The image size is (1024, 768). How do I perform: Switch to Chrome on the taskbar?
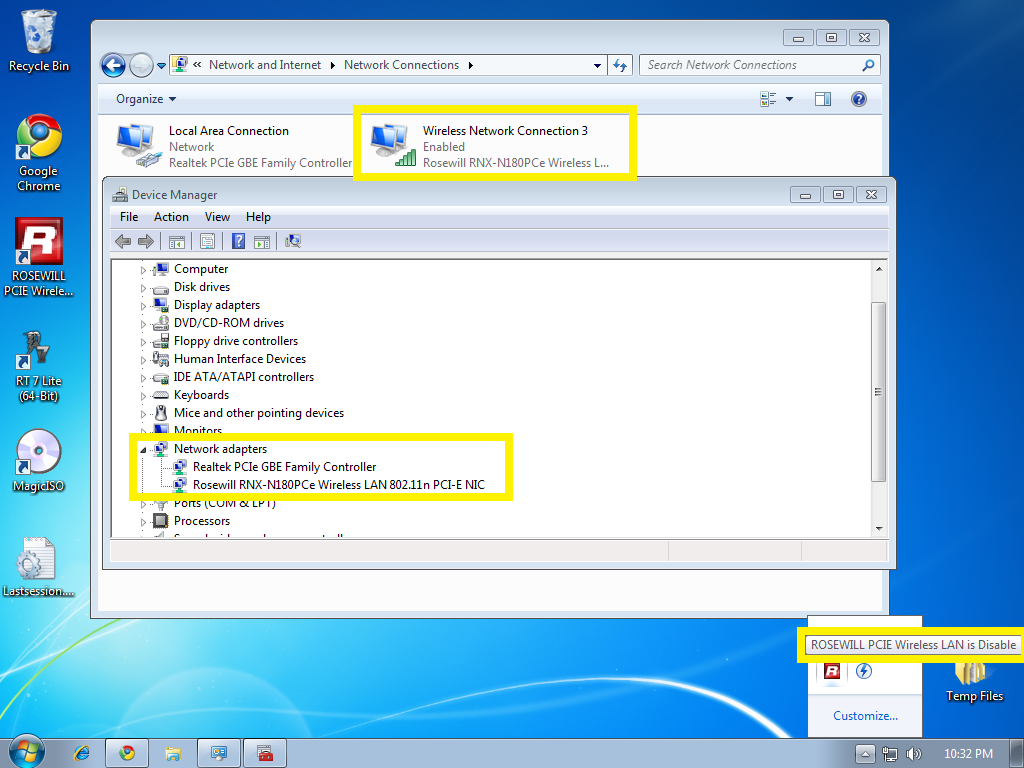pos(127,754)
